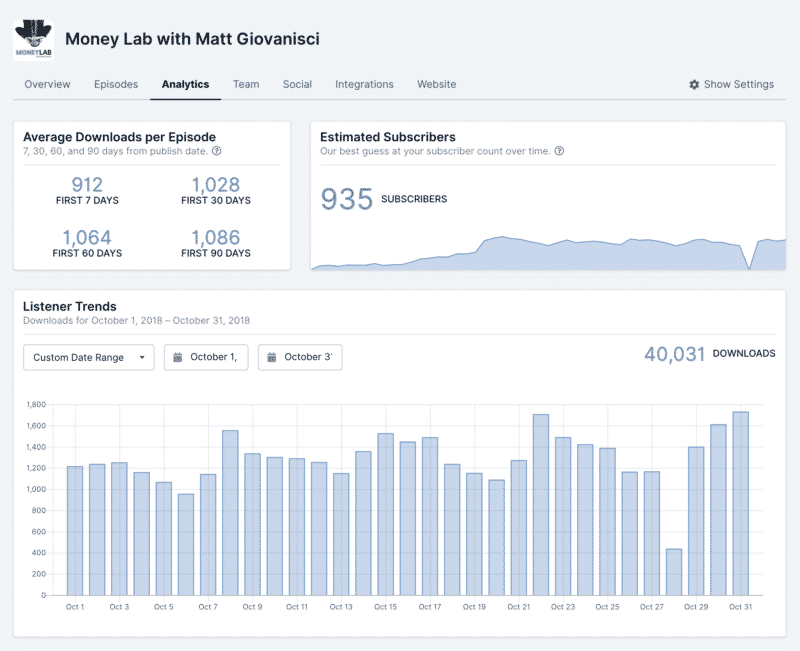800x651 pixels.
Task: Click the Listener Trends heading
Action: 70,306
